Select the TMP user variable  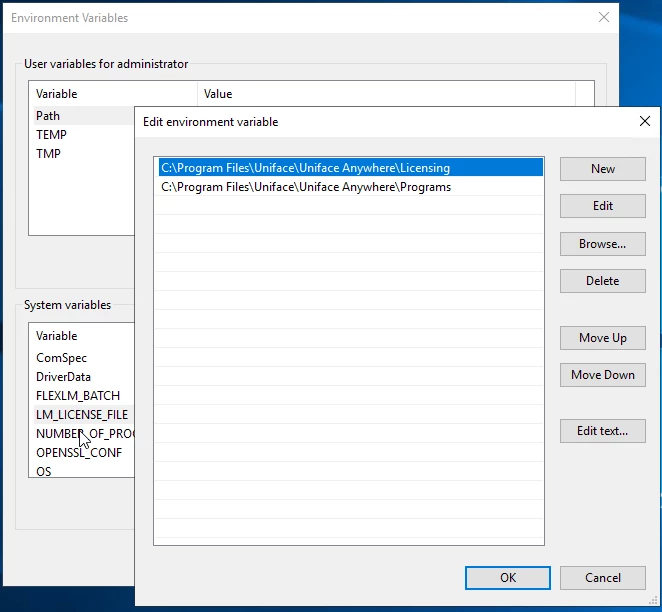(x=84, y=154)
